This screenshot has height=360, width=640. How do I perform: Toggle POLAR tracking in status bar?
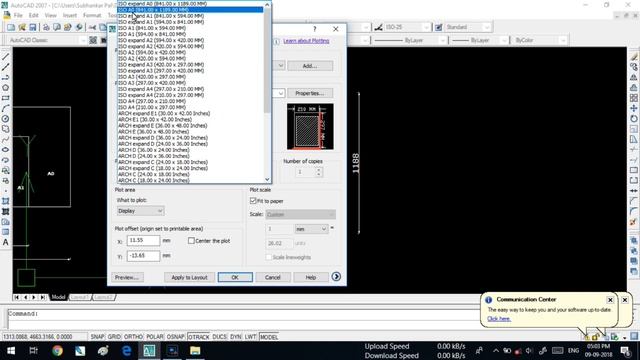(155, 337)
